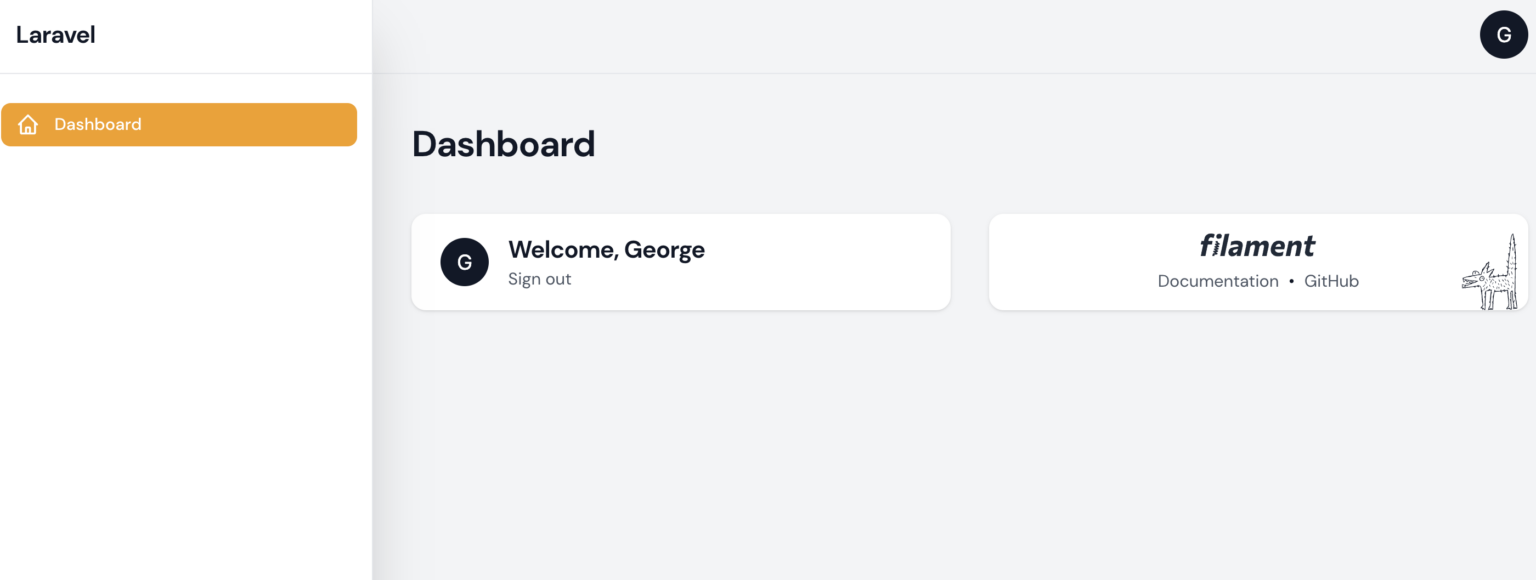Click the "Welcome, George" heading text
The image size is (1536, 580).
(x=606, y=250)
